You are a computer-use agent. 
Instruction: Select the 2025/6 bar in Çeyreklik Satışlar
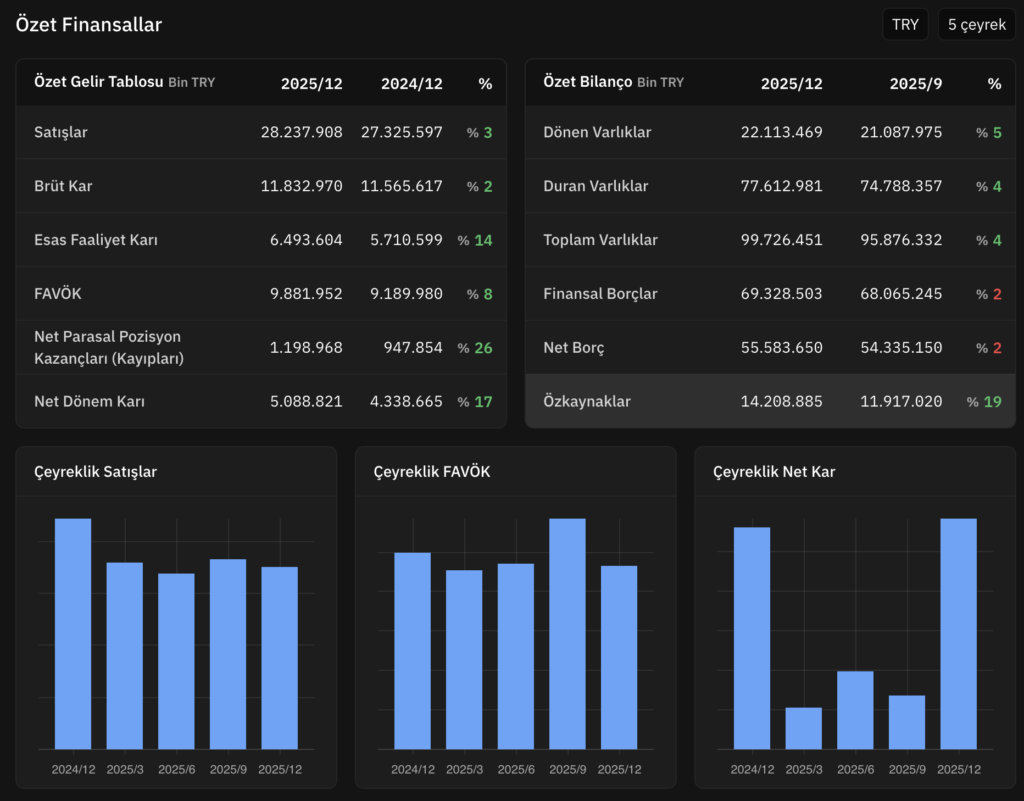[176, 661]
